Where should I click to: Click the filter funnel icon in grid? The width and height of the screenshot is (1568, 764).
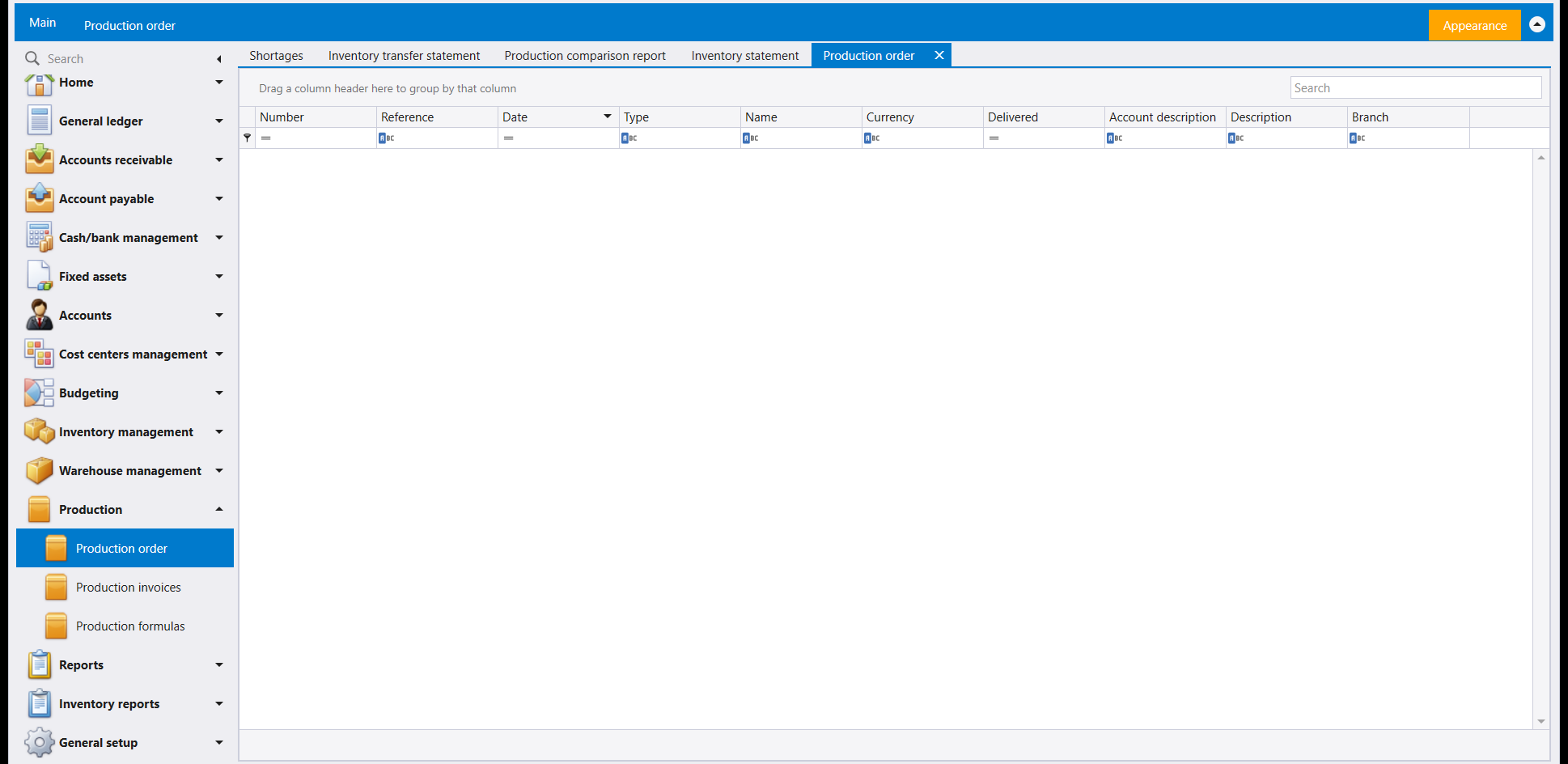coord(248,138)
